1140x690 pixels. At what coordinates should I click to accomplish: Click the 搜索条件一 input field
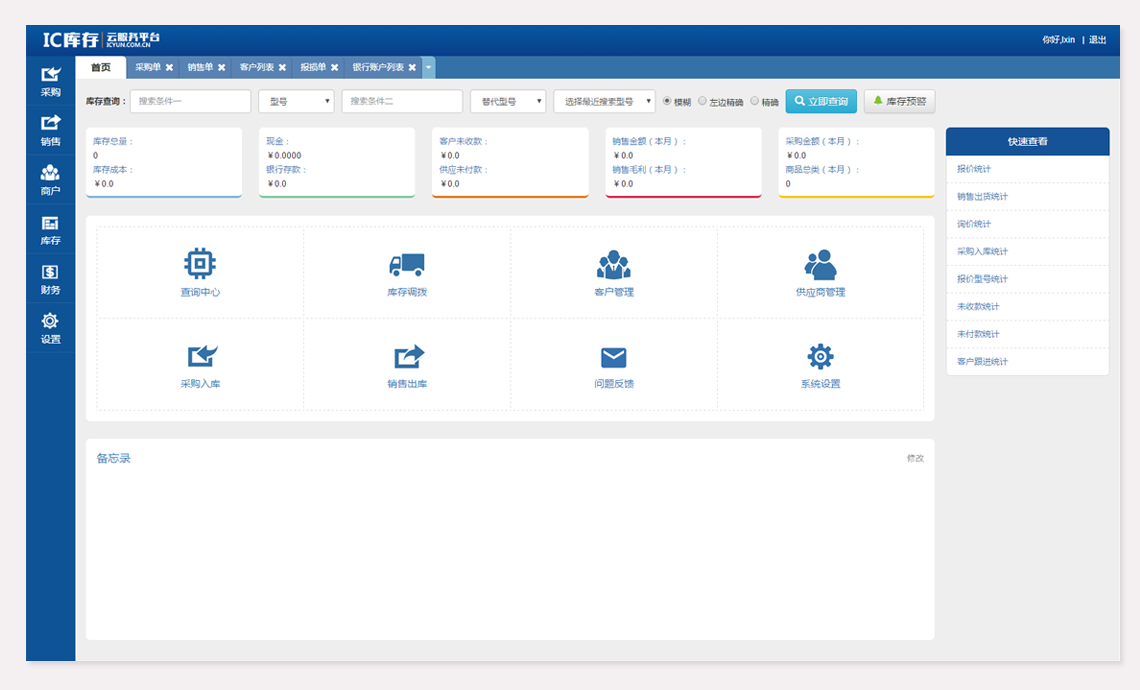pyautogui.click(x=190, y=102)
